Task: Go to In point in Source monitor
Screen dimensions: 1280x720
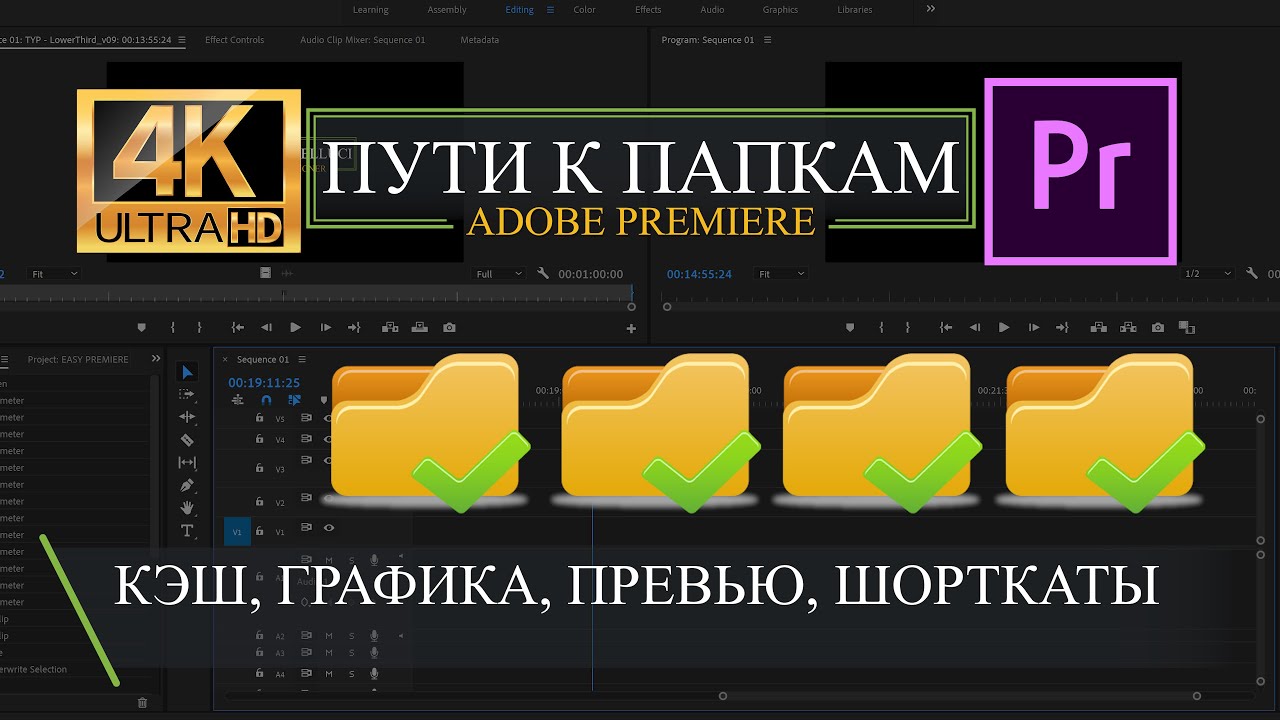Action: [x=238, y=327]
